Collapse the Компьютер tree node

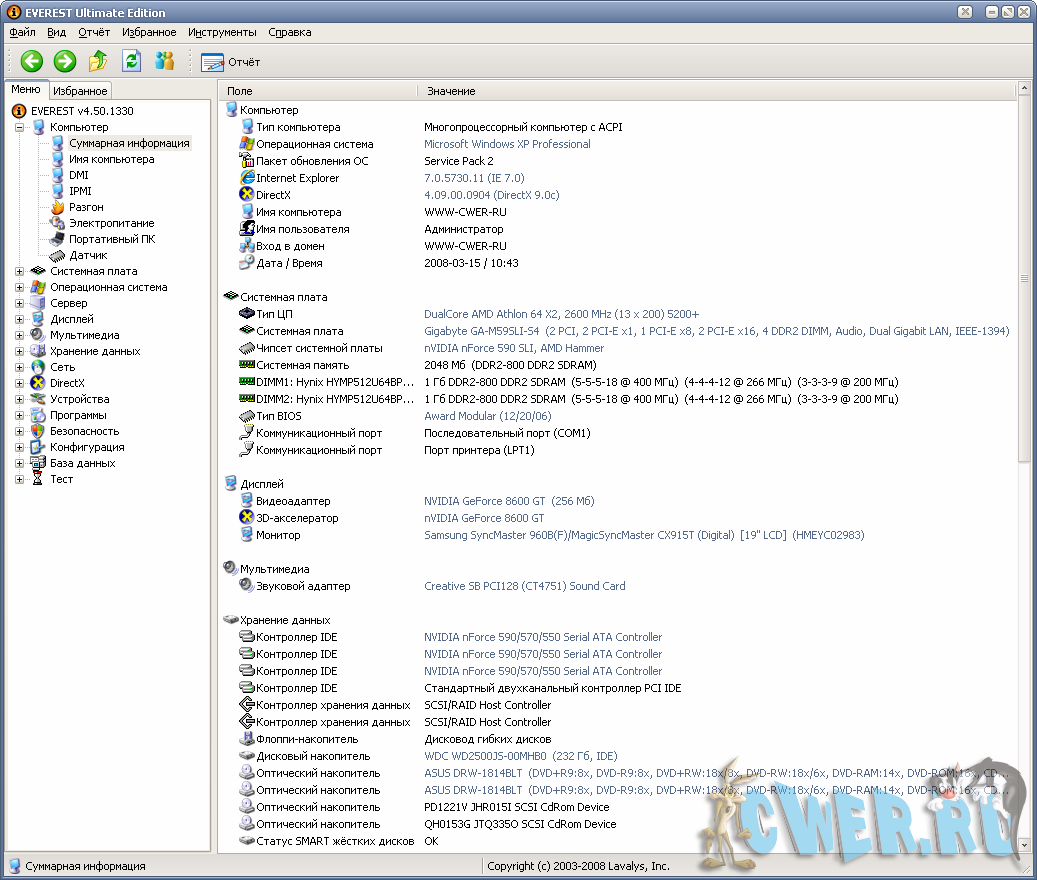point(20,127)
